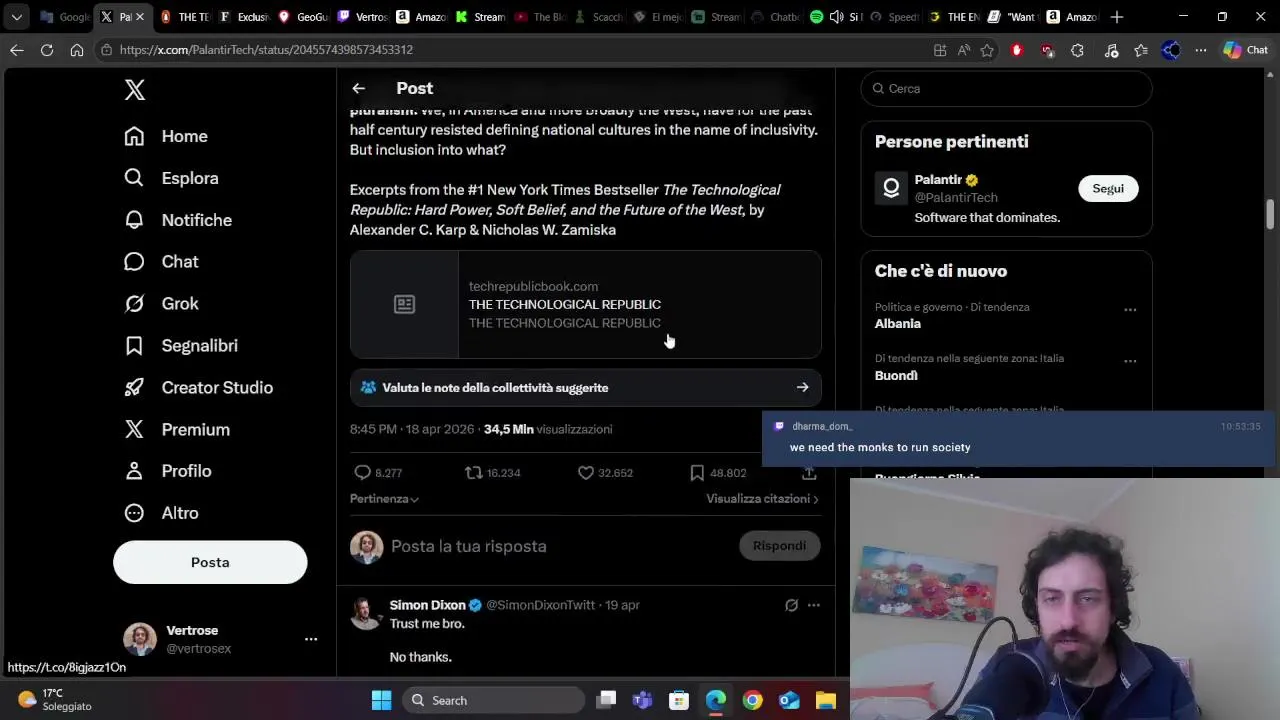The image size is (1280, 720).
Task: Click the browser back button
Action: point(17,50)
